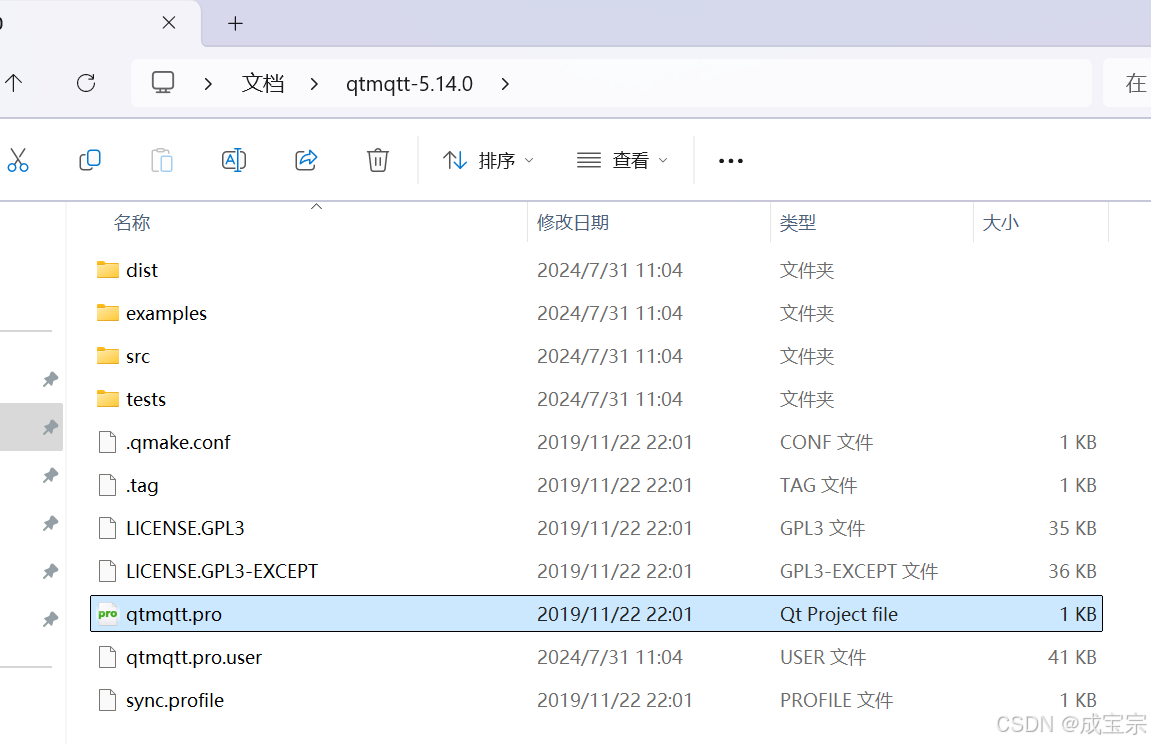Select the LICENSE.GPL3-EXCEPT file
The image size is (1151, 744).
coord(596,571)
